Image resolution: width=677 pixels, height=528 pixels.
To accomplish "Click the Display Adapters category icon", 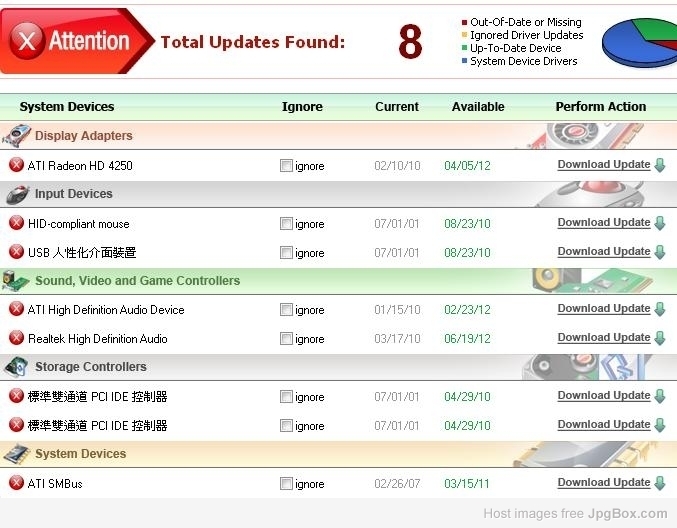I will [16, 136].
